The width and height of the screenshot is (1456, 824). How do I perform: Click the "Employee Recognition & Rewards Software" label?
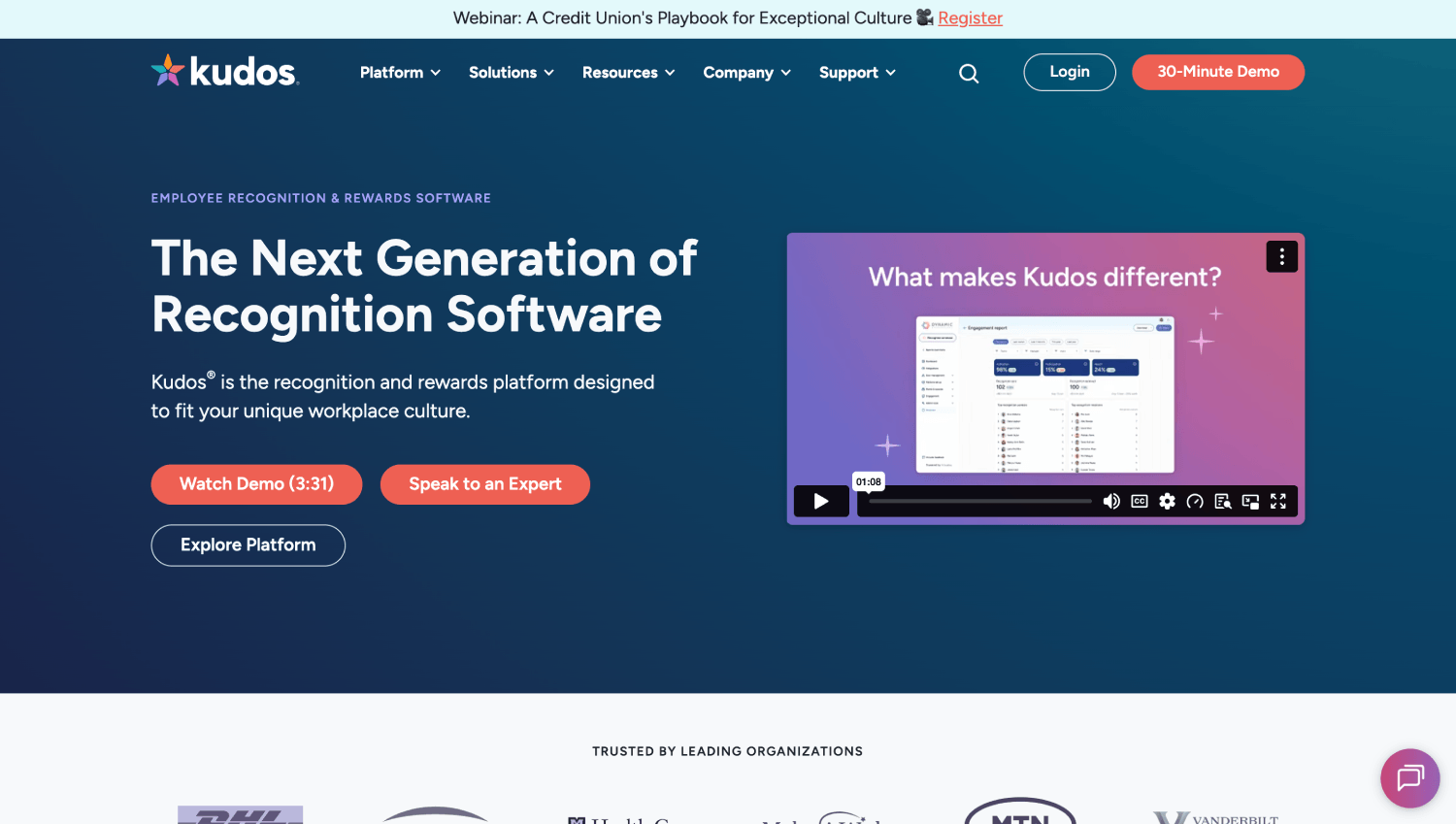coord(321,198)
